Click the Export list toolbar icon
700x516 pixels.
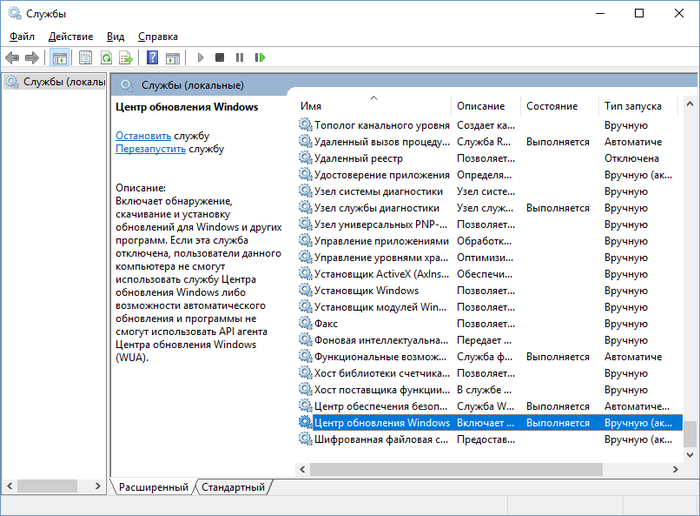[125, 58]
